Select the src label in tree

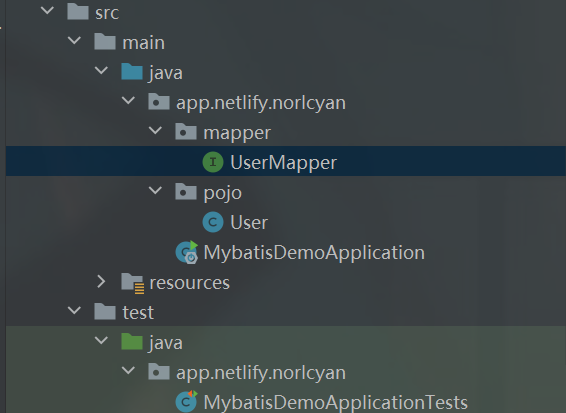coord(107,13)
